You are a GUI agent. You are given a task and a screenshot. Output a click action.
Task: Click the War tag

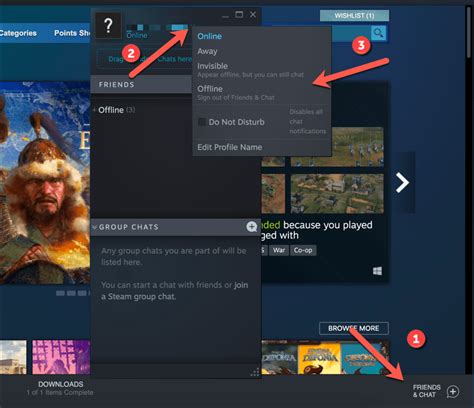[279, 250]
